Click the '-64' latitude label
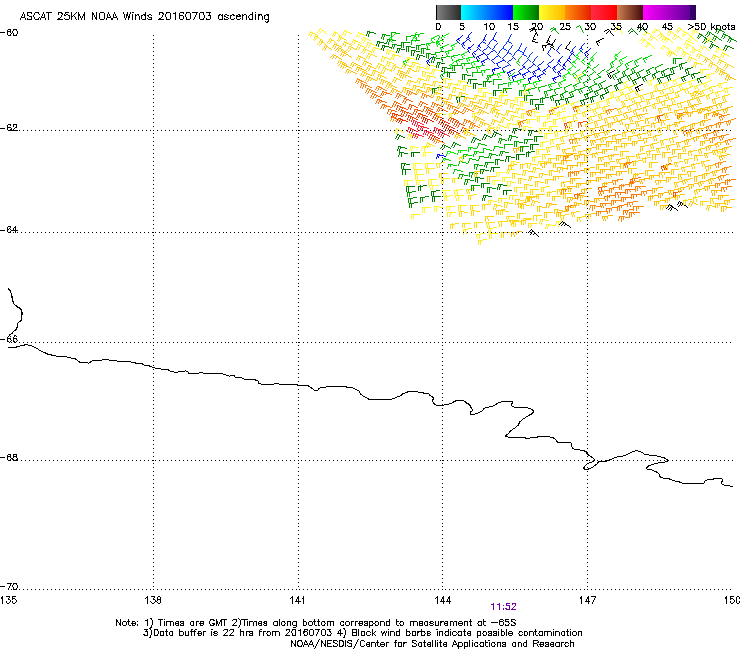 click(9, 230)
